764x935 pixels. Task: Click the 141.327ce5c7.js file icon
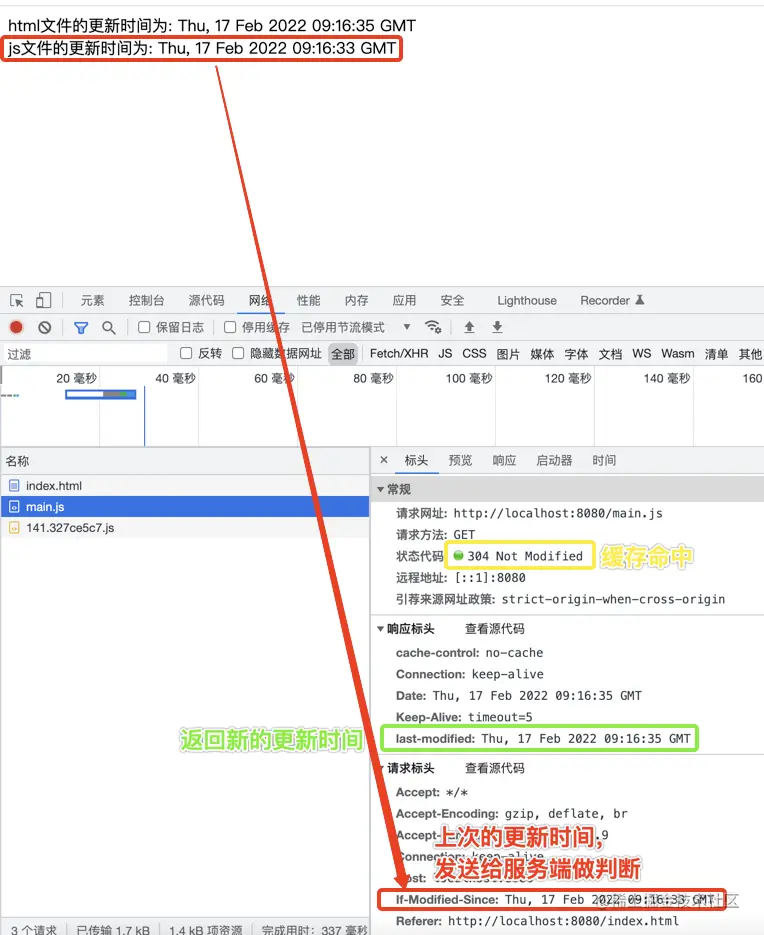[x=14, y=527]
